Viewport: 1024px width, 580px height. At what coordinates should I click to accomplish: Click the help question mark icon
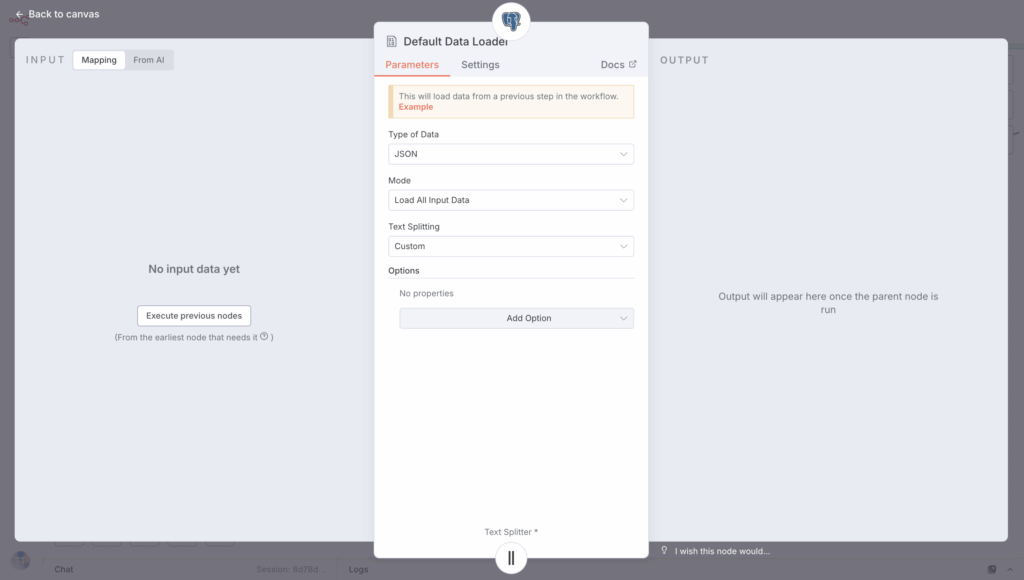264,337
